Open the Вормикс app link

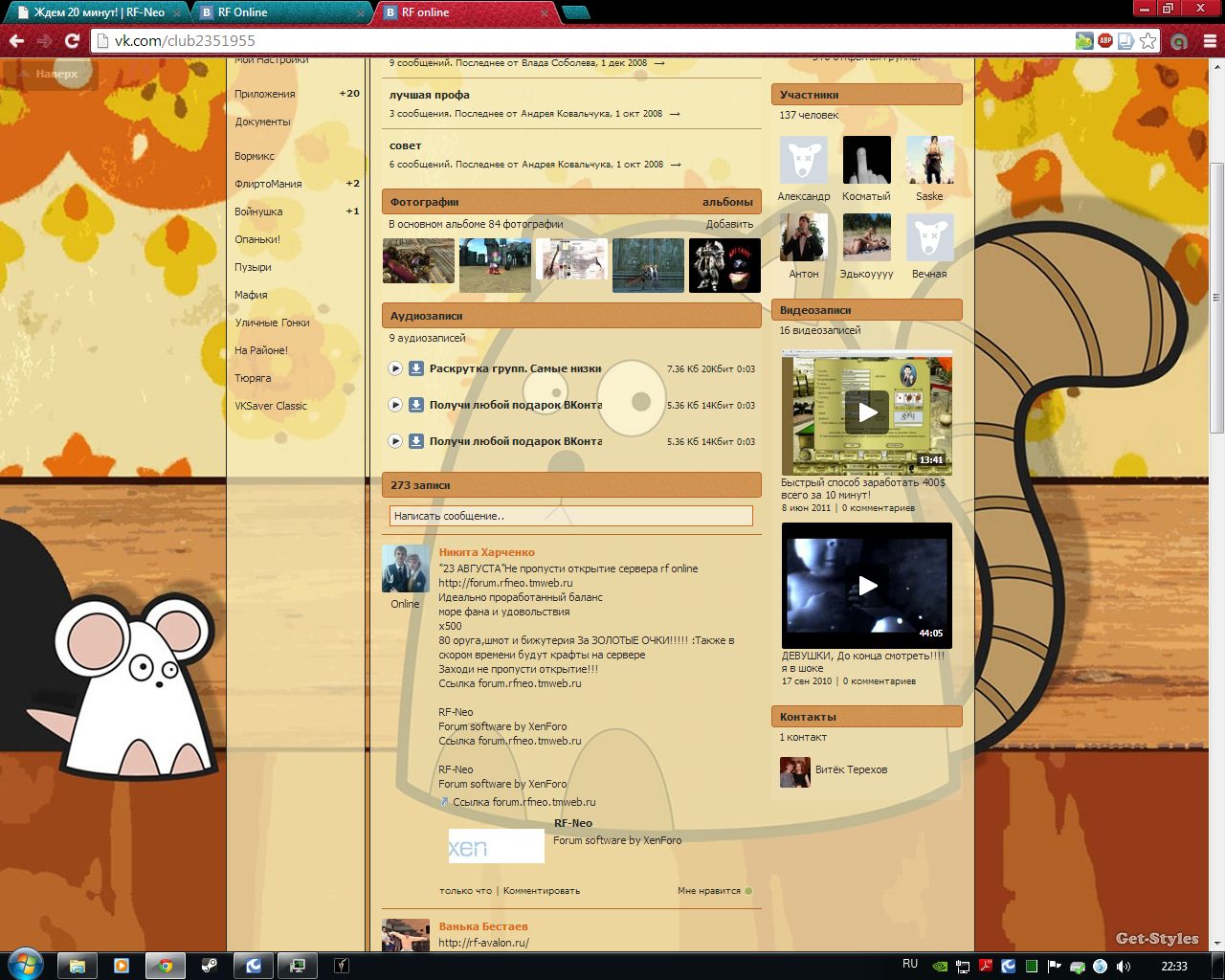pos(255,156)
